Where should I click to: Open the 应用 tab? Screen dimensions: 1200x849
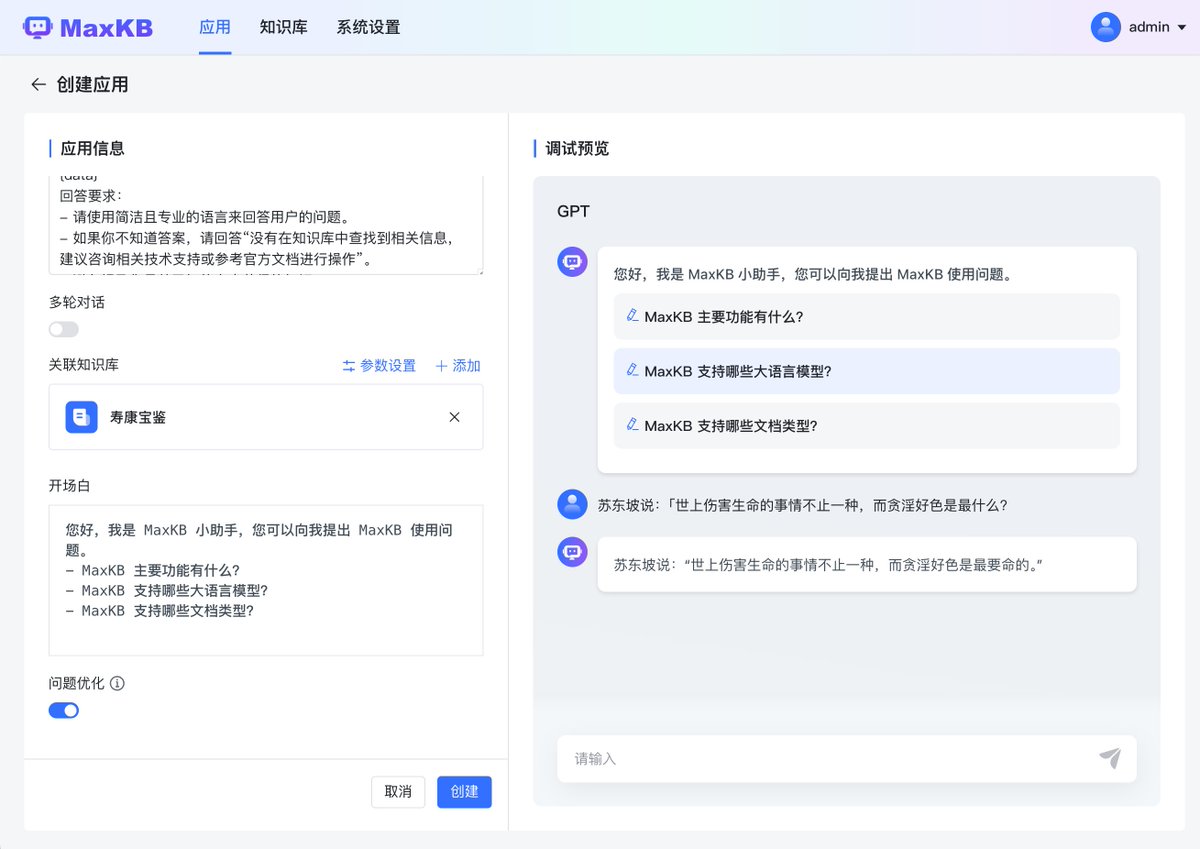tap(215, 27)
